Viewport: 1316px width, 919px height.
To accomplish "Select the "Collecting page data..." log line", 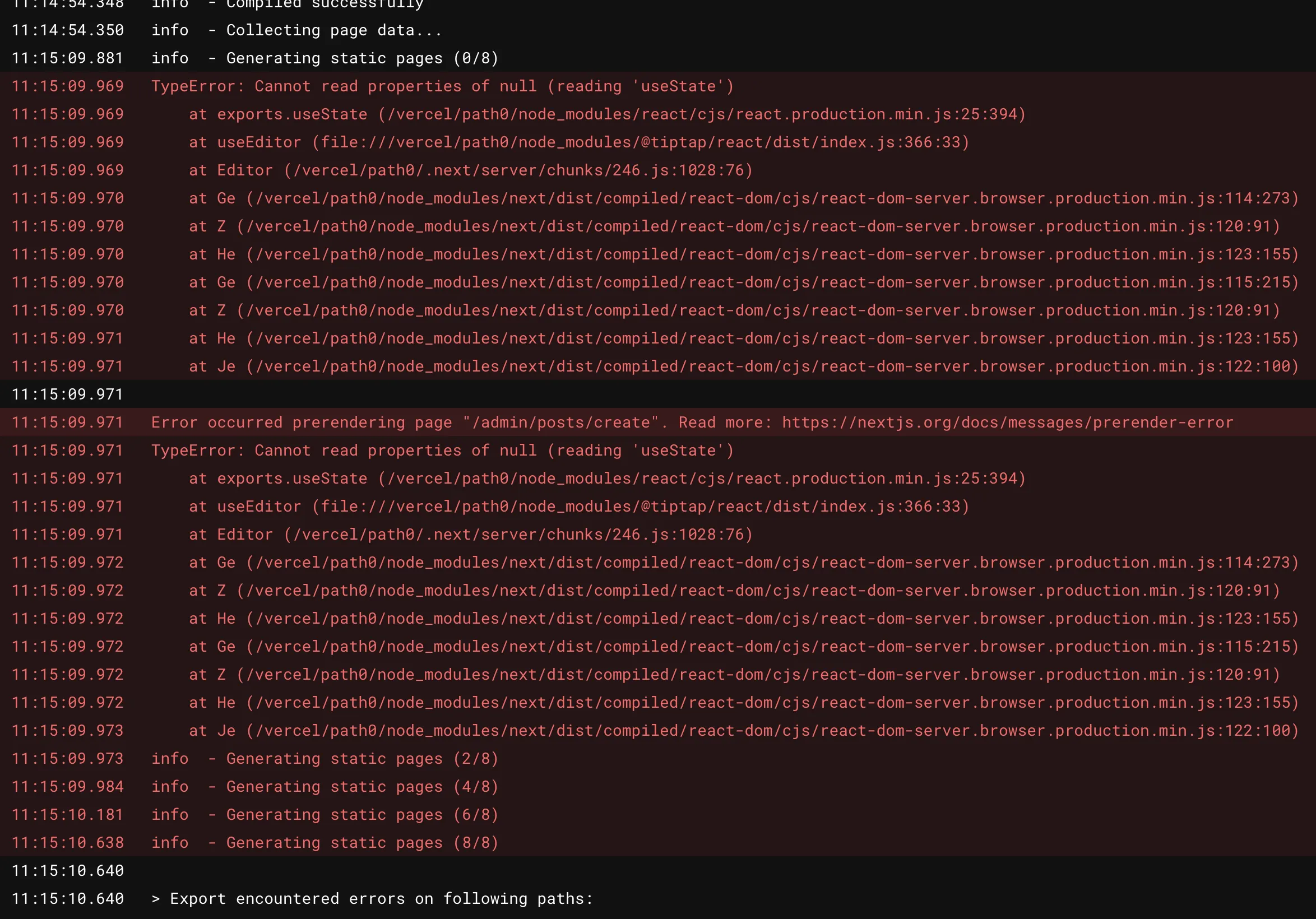I will point(333,30).
